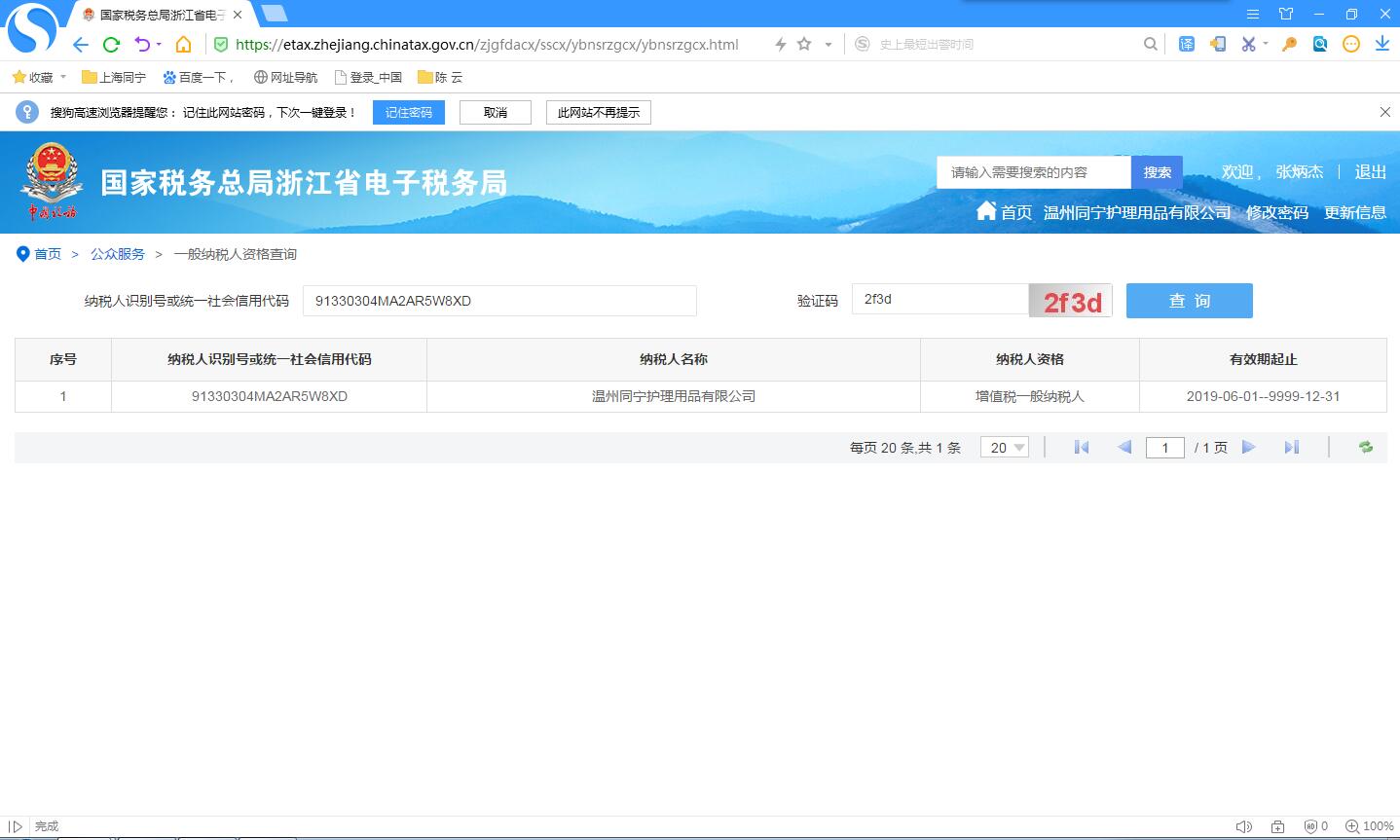Bookmark the page with the star icon
The image size is (1400, 840).
(x=804, y=44)
